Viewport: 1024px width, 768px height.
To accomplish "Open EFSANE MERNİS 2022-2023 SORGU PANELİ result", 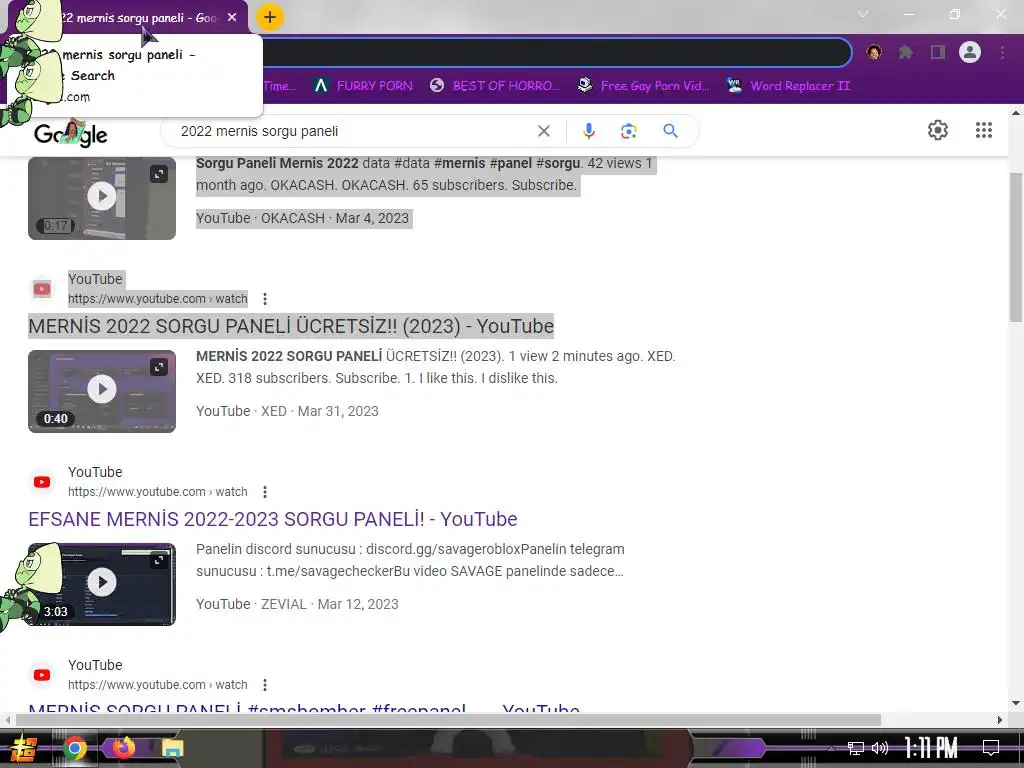I will [273, 519].
